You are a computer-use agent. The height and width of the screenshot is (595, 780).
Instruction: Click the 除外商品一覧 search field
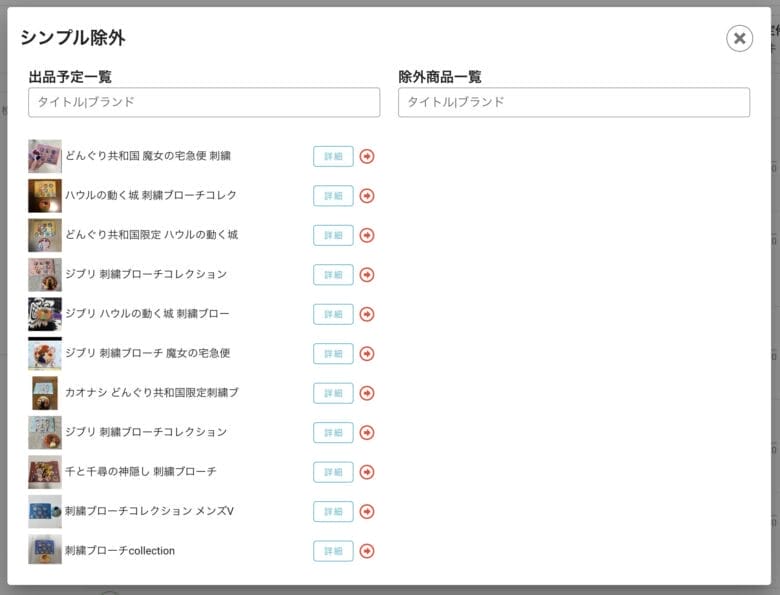(574, 102)
